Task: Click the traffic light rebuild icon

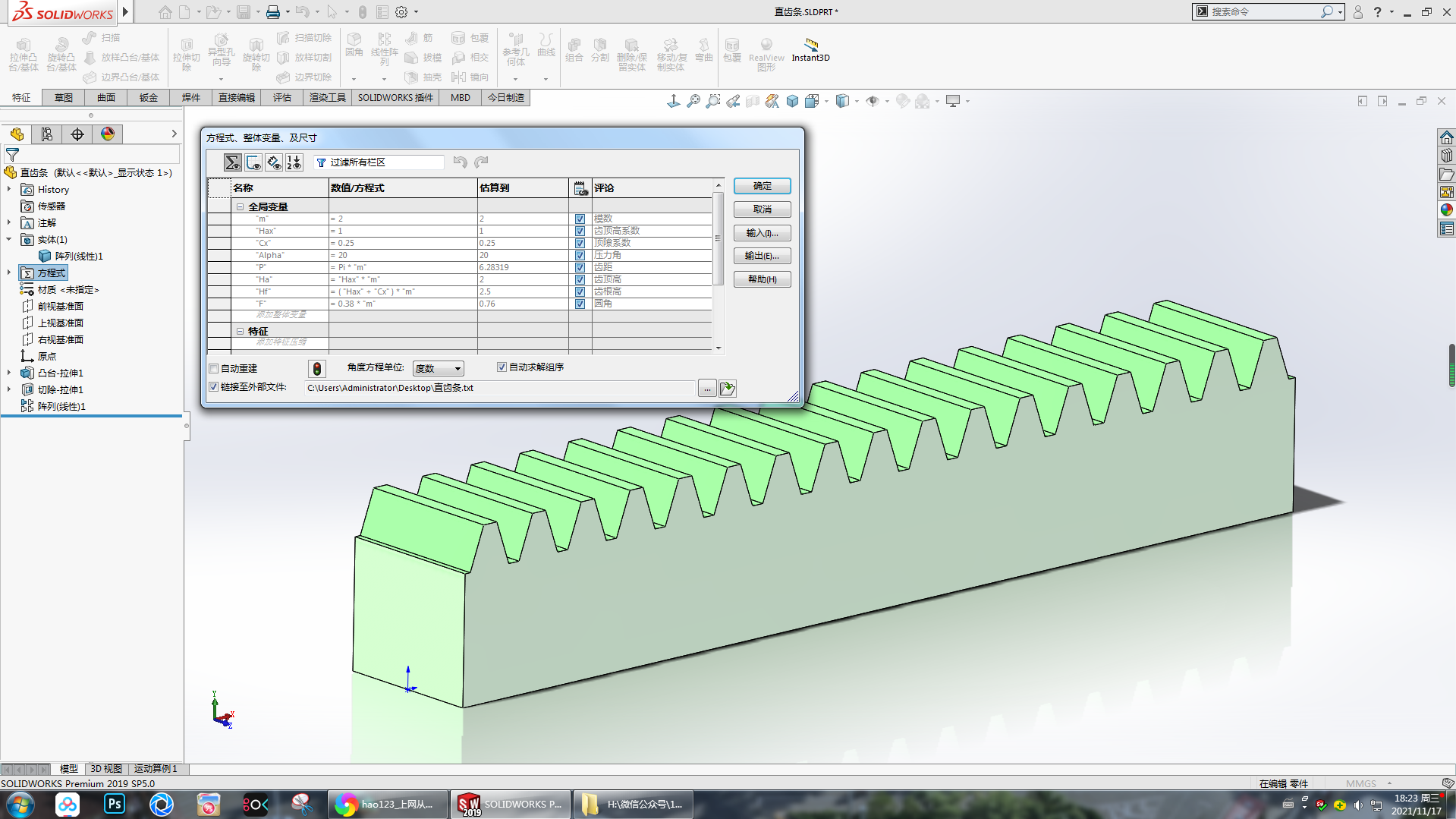Action: tap(317, 369)
